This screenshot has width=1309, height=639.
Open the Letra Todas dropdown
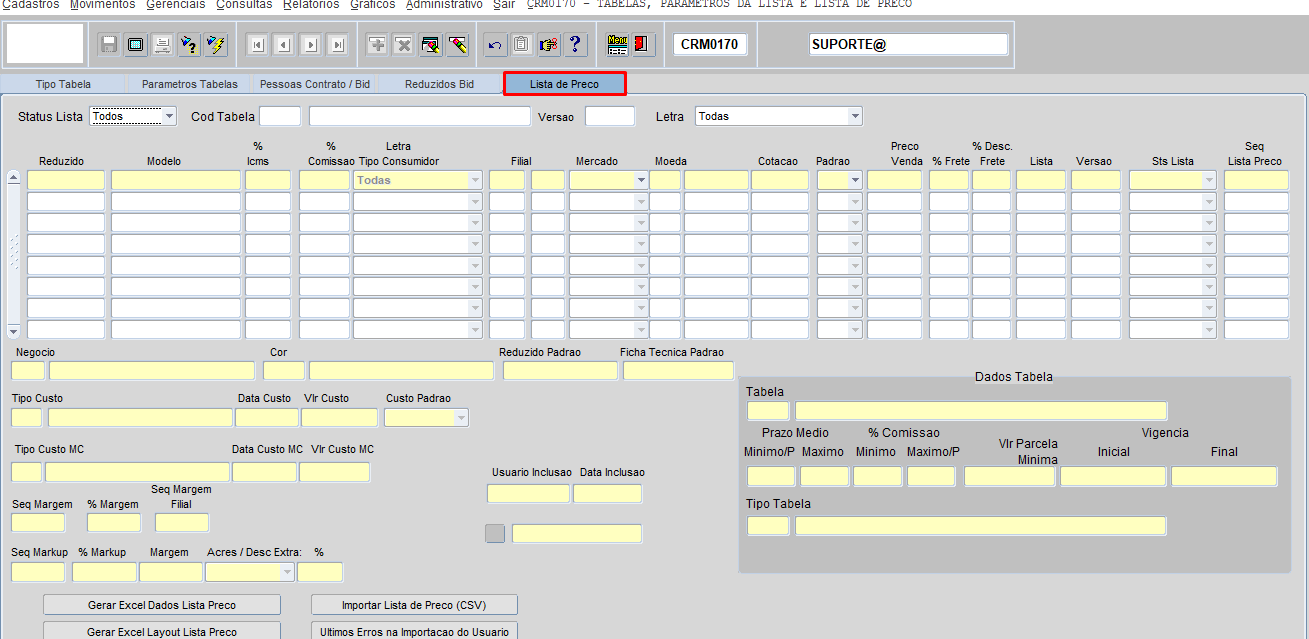855,116
